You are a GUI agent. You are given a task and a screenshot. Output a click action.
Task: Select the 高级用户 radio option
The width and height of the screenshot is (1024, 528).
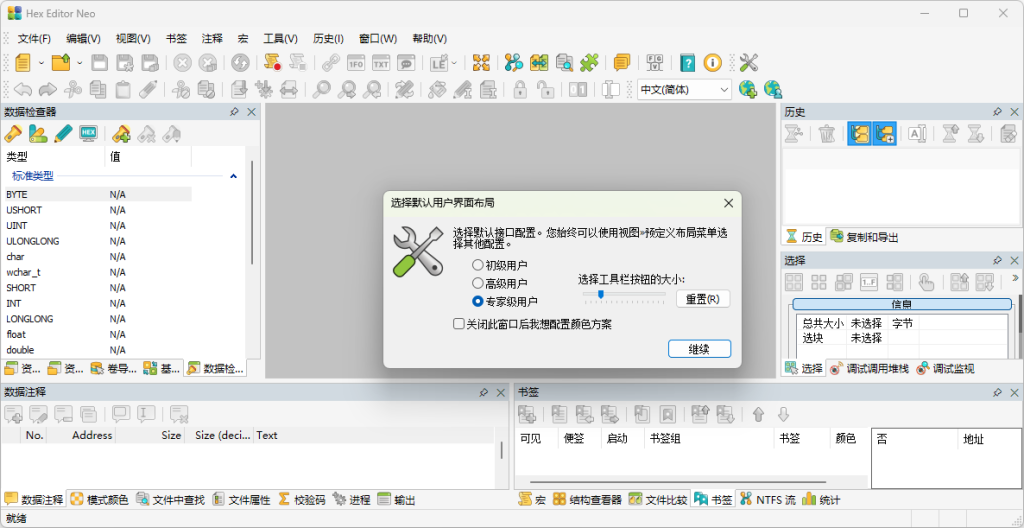coord(477,283)
